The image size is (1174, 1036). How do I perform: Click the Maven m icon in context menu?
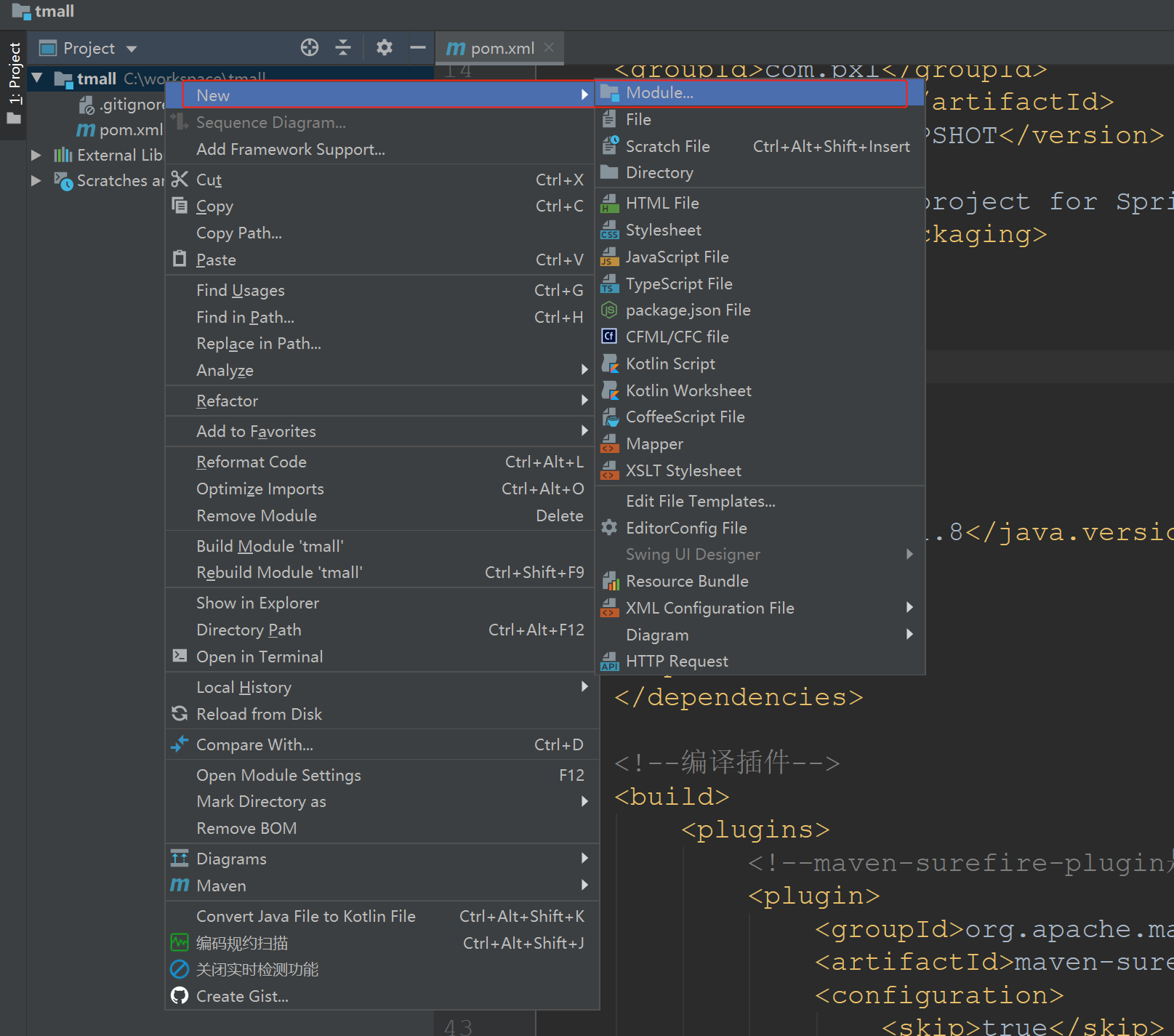coord(180,885)
